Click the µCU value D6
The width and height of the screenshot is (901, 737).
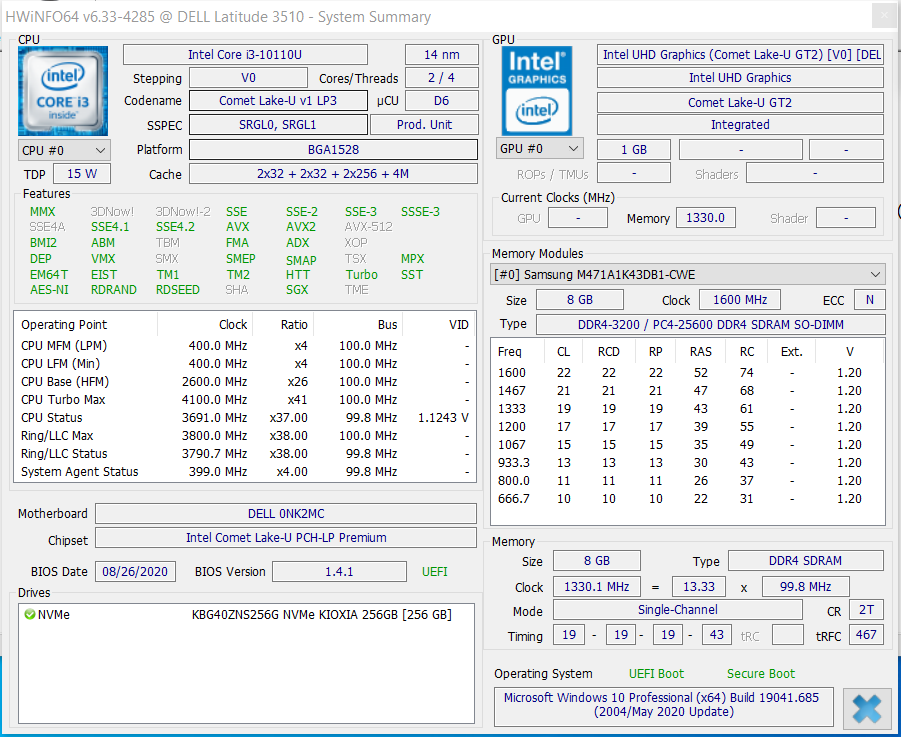pos(442,101)
